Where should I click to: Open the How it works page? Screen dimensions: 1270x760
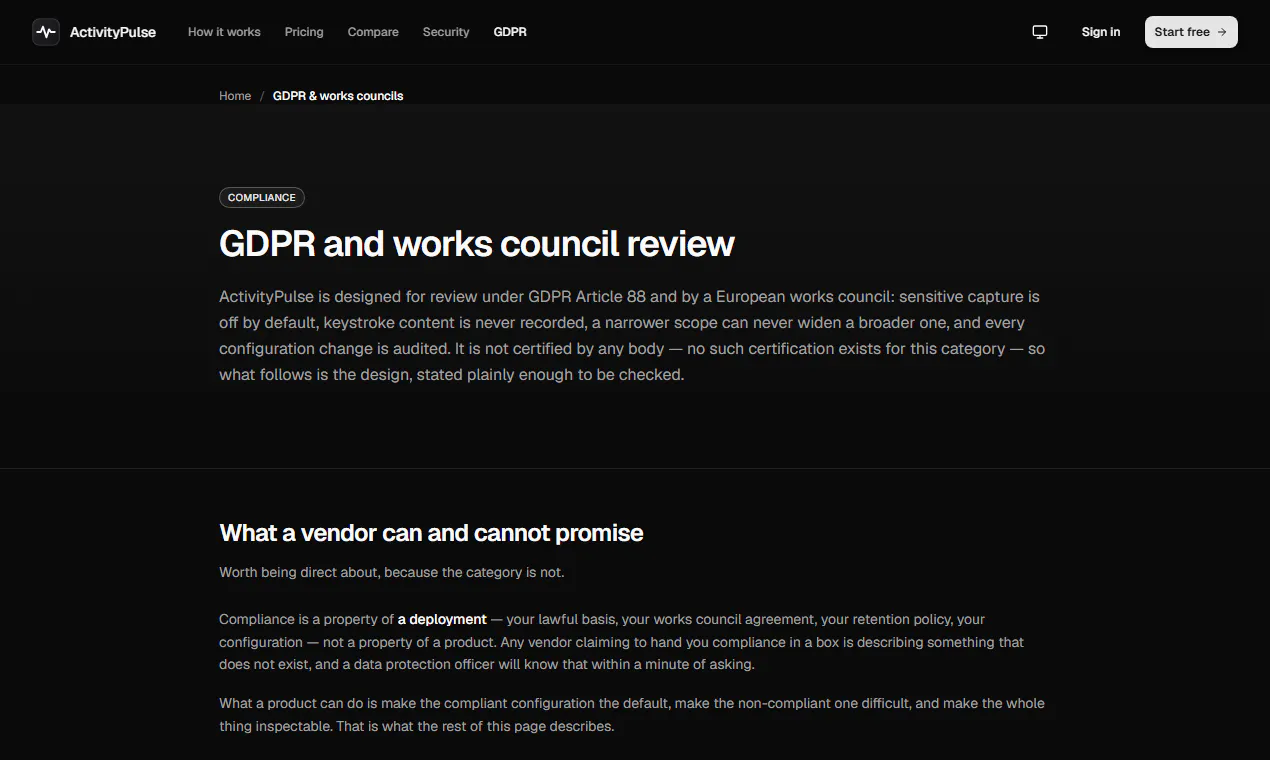click(x=224, y=32)
